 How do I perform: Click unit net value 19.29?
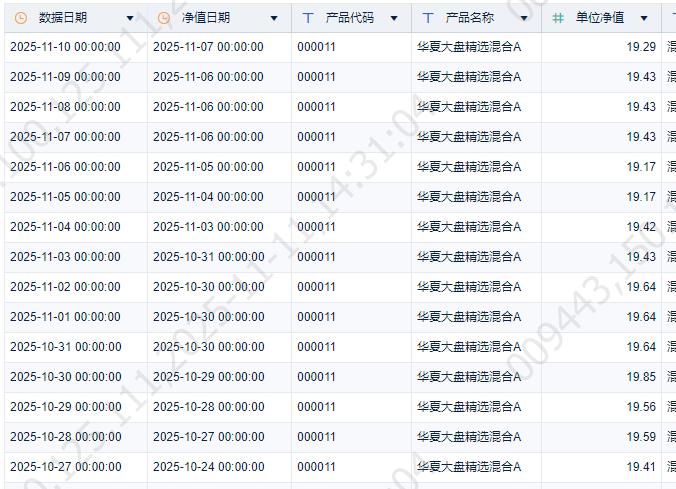641,47
